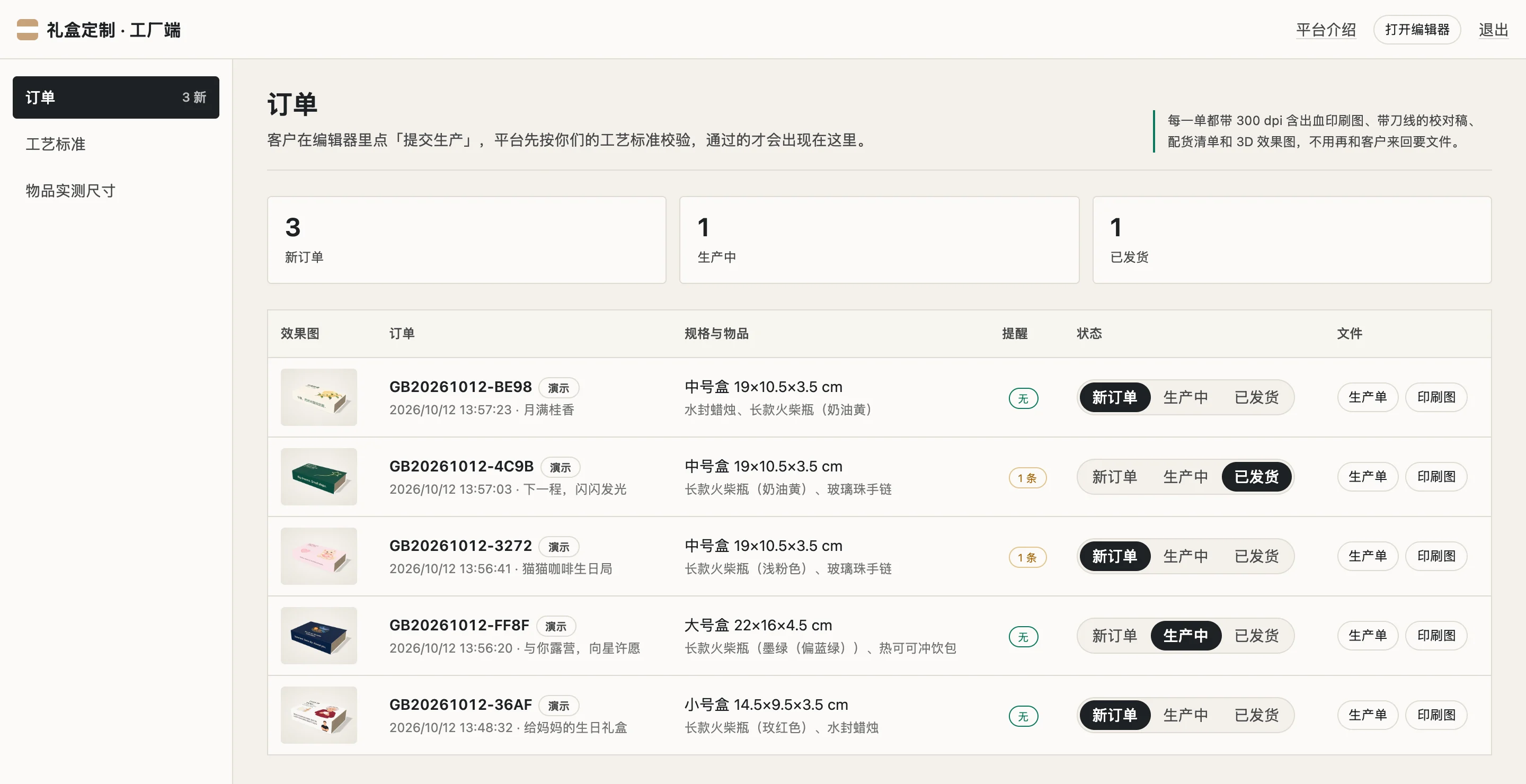Open thumbnail for order GB20261012-4C9B
This screenshot has height=784, width=1526.
coord(318,477)
